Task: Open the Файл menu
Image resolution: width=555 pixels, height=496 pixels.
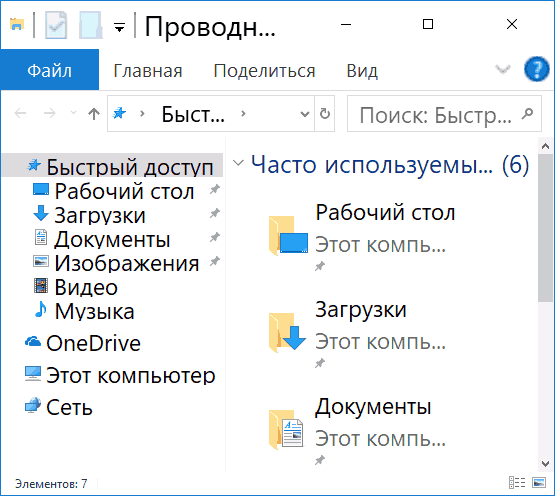Action: 50,70
